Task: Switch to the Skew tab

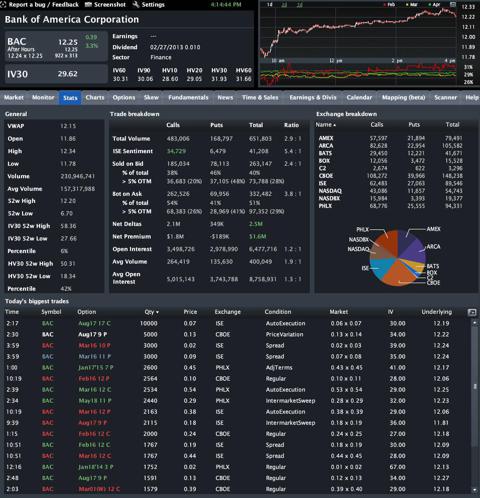Action: 151,98
